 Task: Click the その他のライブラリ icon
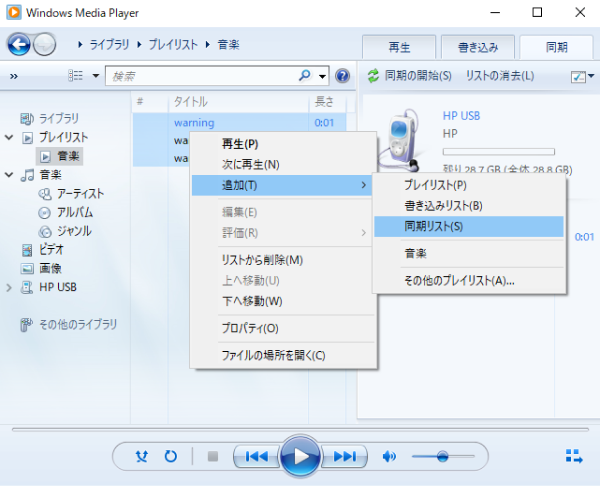26,325
